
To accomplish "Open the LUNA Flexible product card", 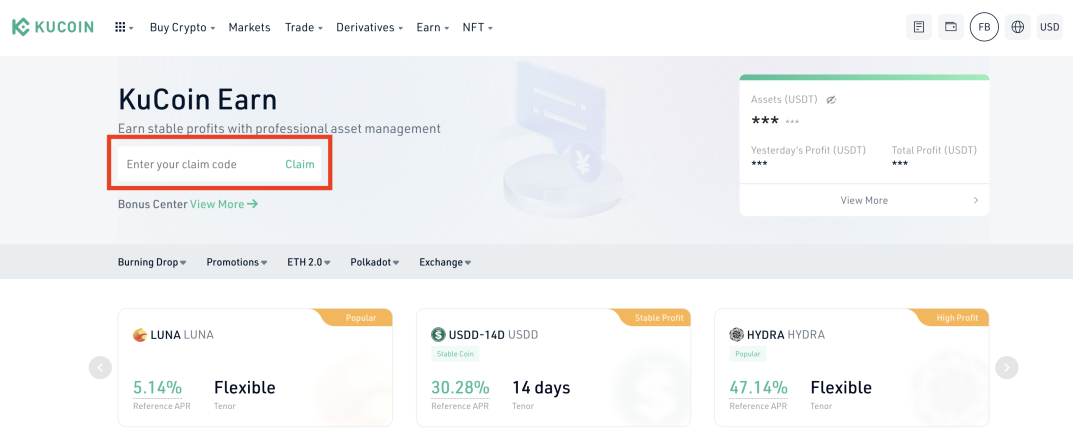I will click(255, 367).
